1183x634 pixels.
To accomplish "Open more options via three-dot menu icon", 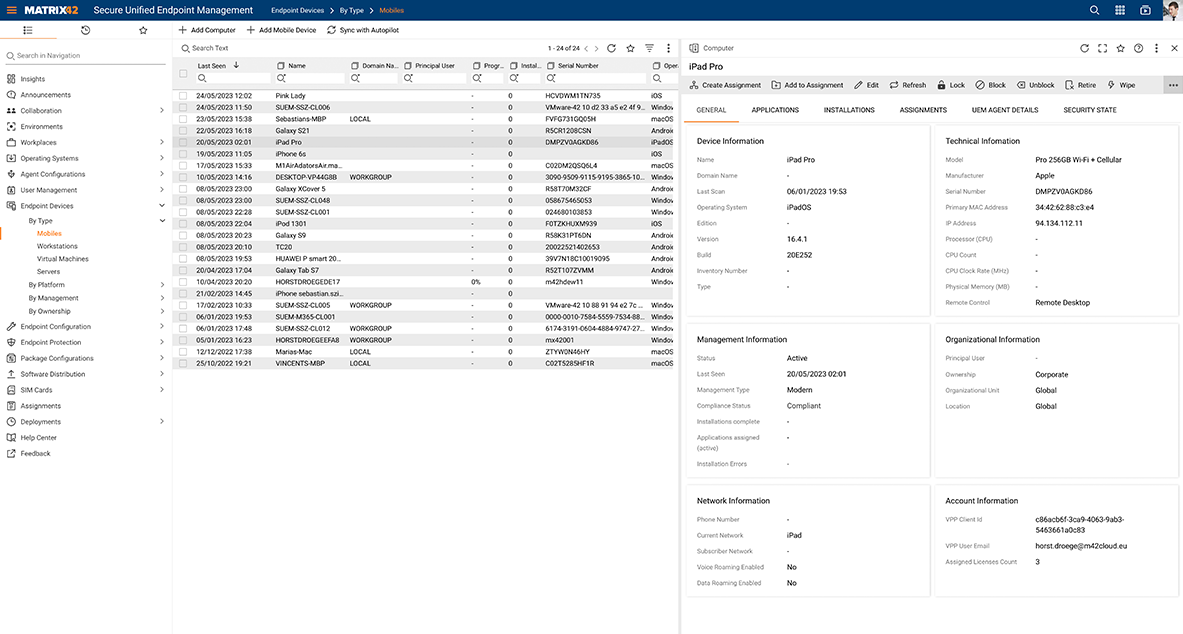I will pyautogui.click(x=1155, y=47).
